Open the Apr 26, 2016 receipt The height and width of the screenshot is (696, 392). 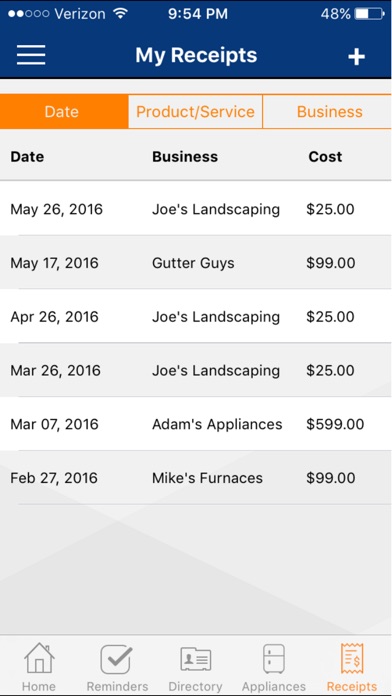[196, 316]
